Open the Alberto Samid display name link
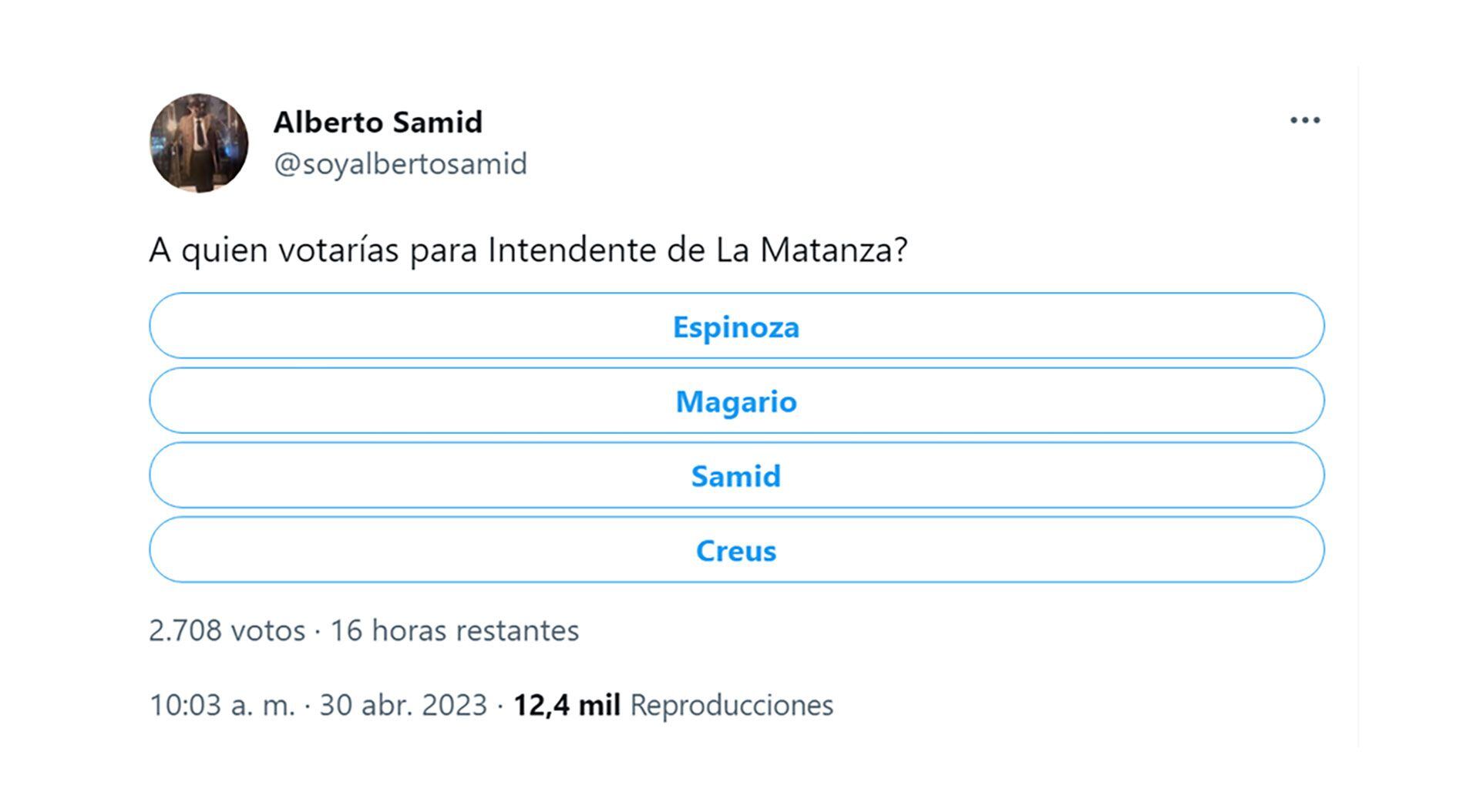The height and width of the screenshot is (812, 1480). (378, 122)
